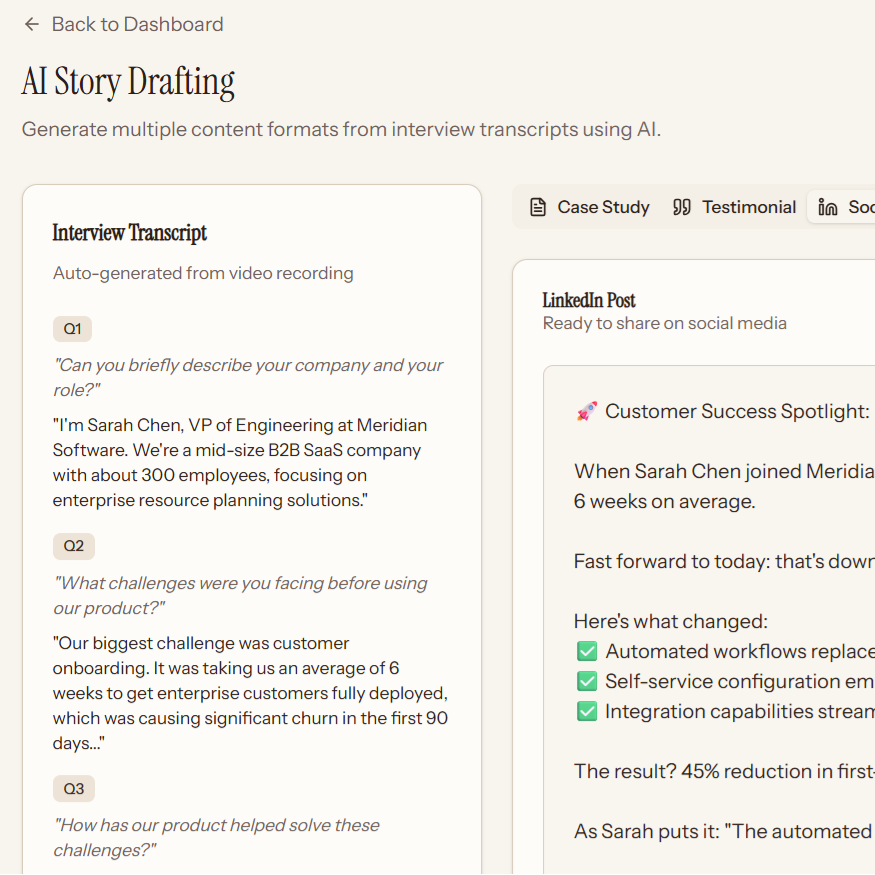Select the Q1 badge in the transcript
Screen dimensions: 875x875
pos(73,329)
